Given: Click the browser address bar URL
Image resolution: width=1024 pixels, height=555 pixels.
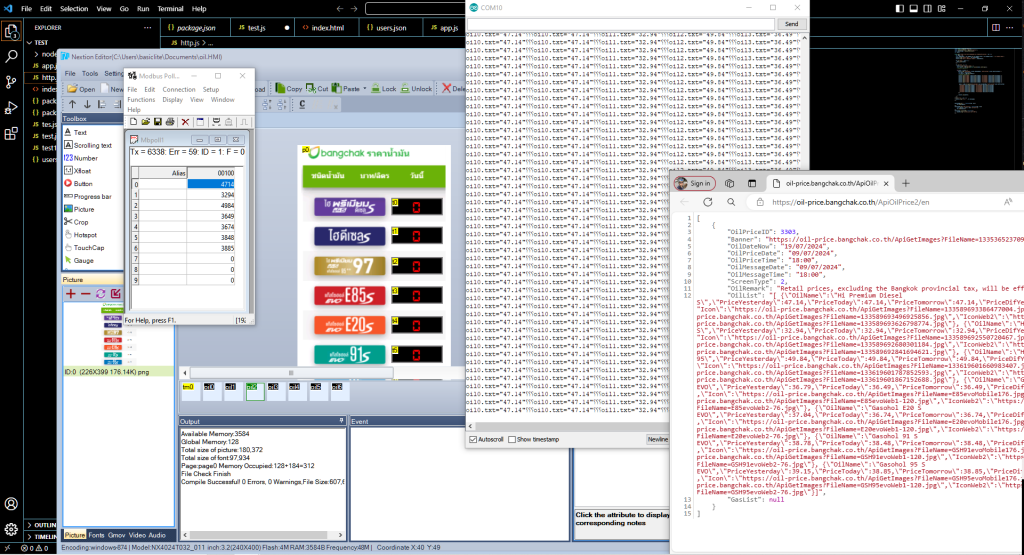Looking at the screenshot, I should coord(850,202).
